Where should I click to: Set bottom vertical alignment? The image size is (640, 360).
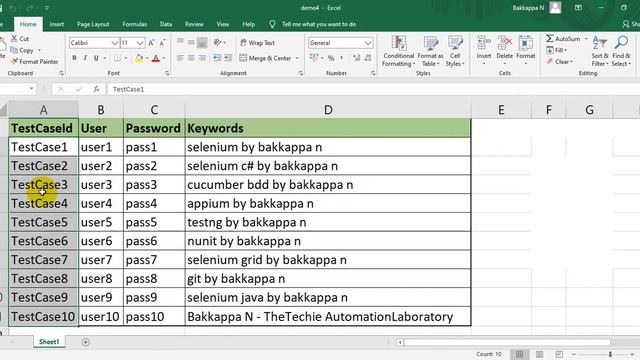coord(202,42)
